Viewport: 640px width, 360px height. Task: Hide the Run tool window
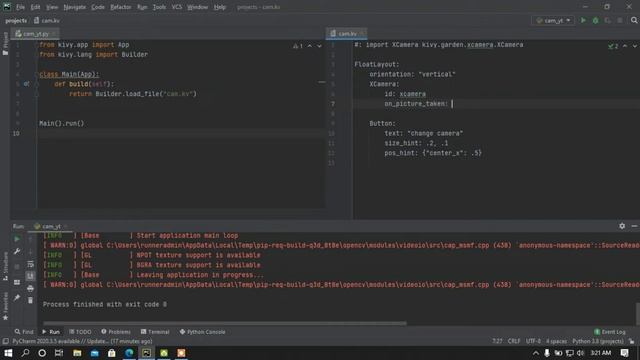634,226
